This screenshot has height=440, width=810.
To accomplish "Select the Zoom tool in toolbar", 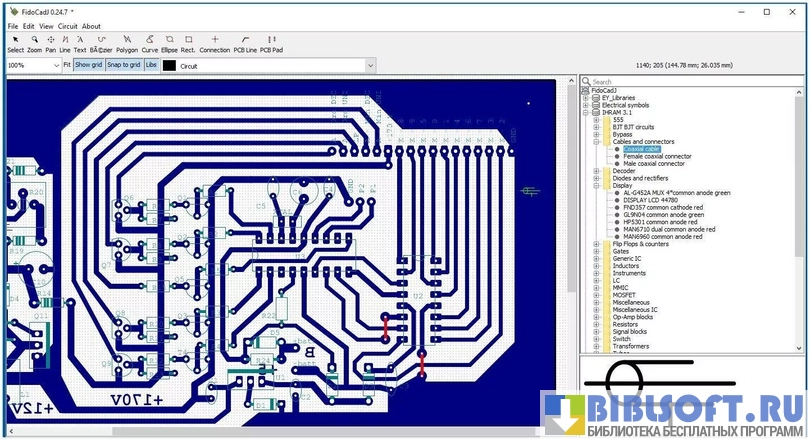I will [x=35, y=43].
